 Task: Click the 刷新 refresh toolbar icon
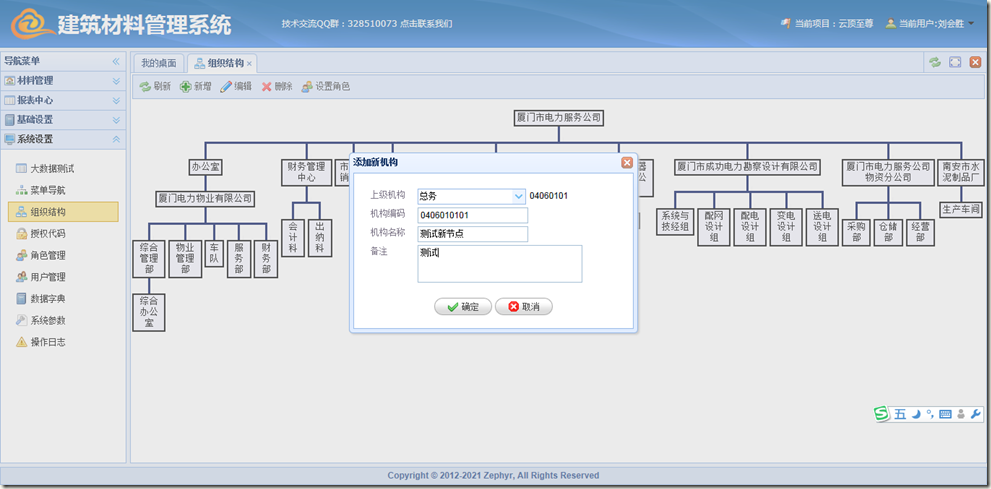pyautogui.click(x=146, y=87)
